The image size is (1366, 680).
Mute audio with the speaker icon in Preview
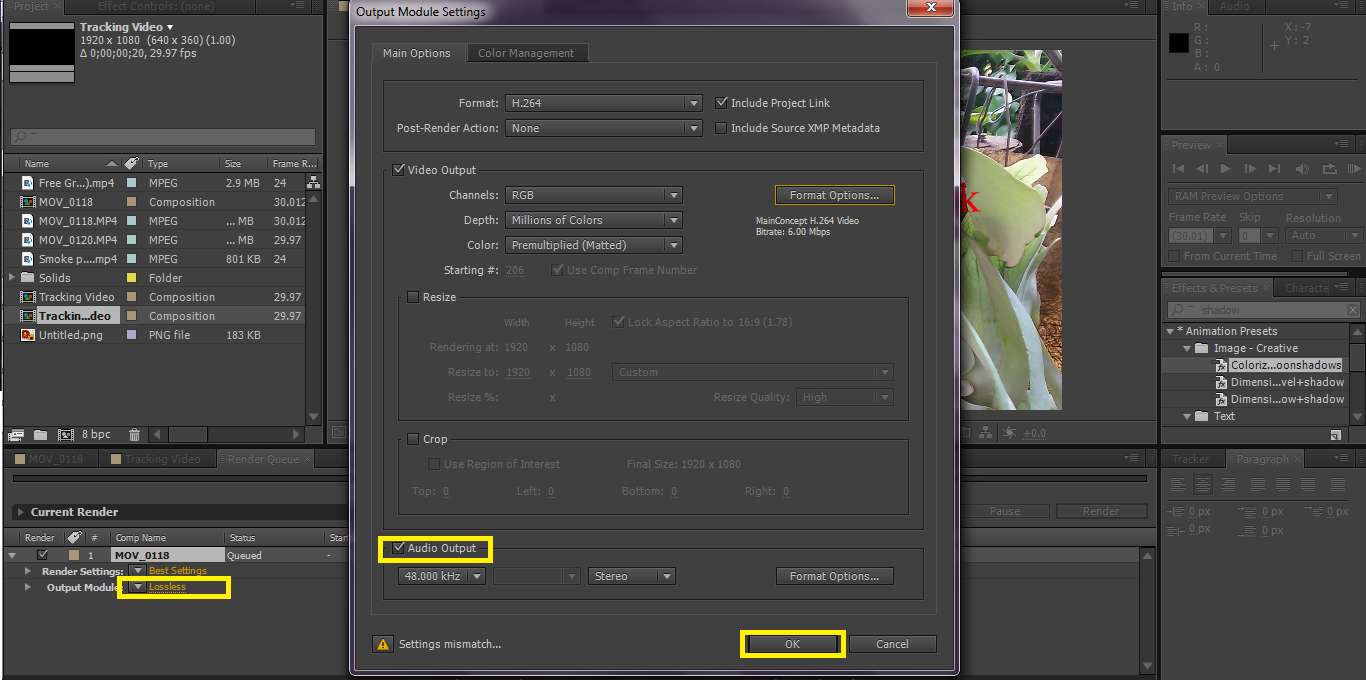(x=1302, y=169)
